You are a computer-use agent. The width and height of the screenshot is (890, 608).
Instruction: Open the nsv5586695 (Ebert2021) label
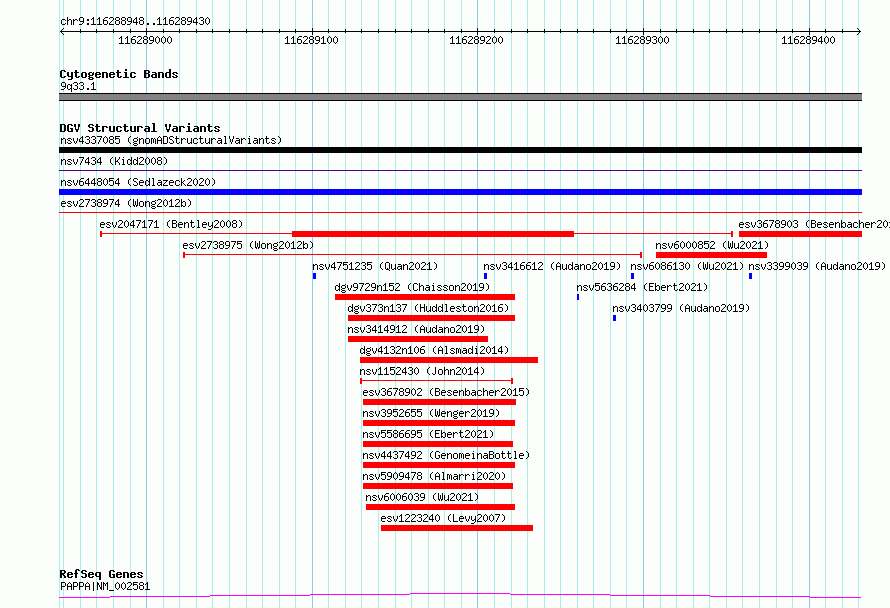tap(429, 434)
